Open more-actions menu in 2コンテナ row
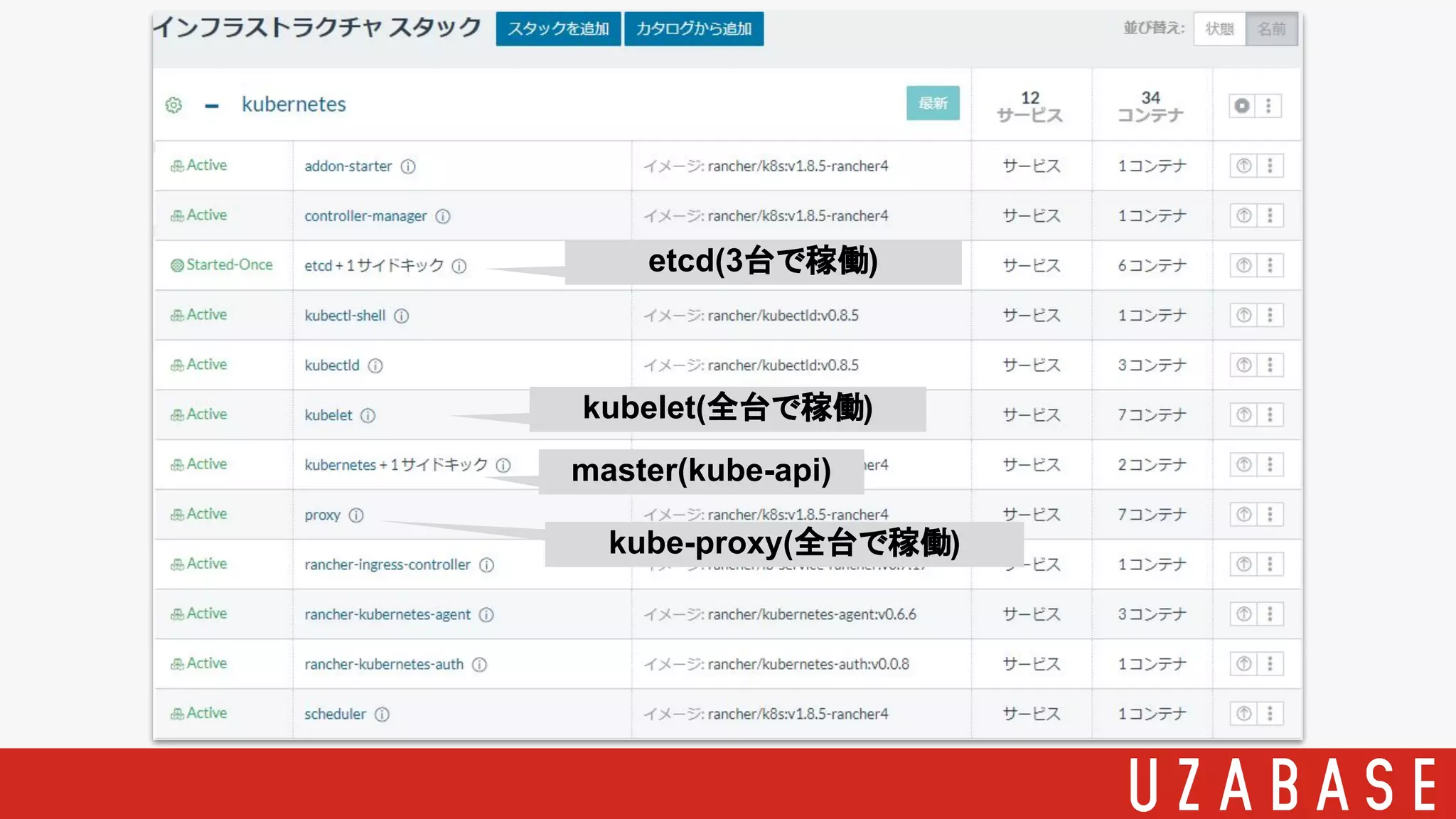1456x819 pixels. (1270, 464)
